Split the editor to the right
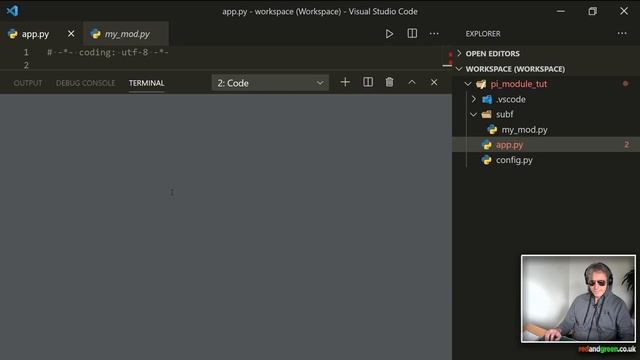Image resolution: width=640 pixels, height=360 pixels. 412,33
